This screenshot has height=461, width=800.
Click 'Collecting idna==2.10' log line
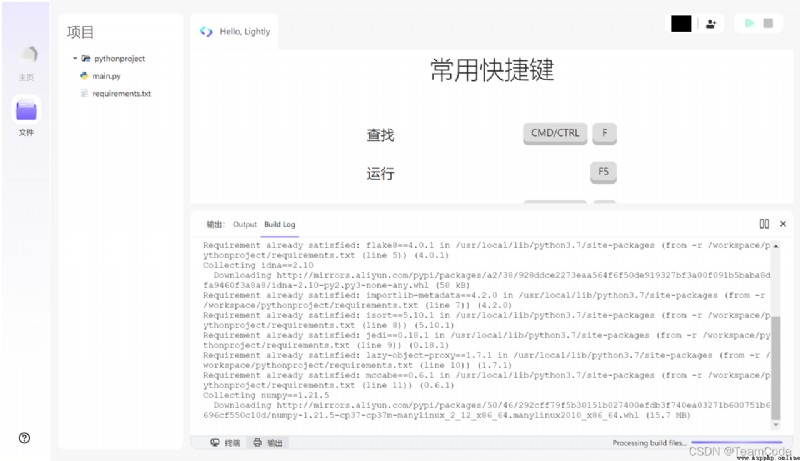point(258,265)
